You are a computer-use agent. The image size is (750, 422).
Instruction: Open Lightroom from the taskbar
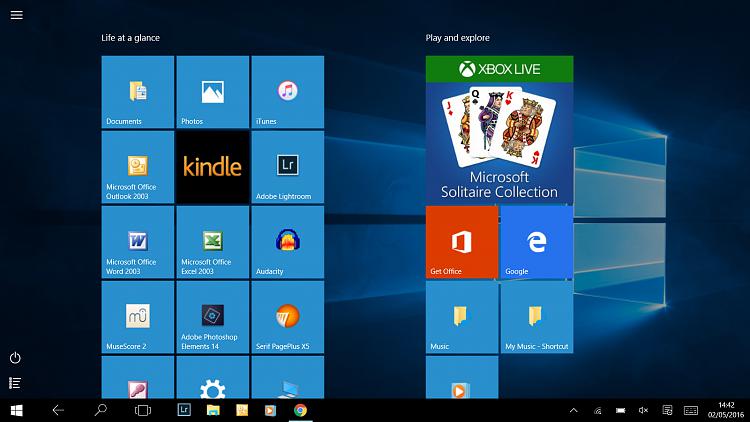point(184,410)
